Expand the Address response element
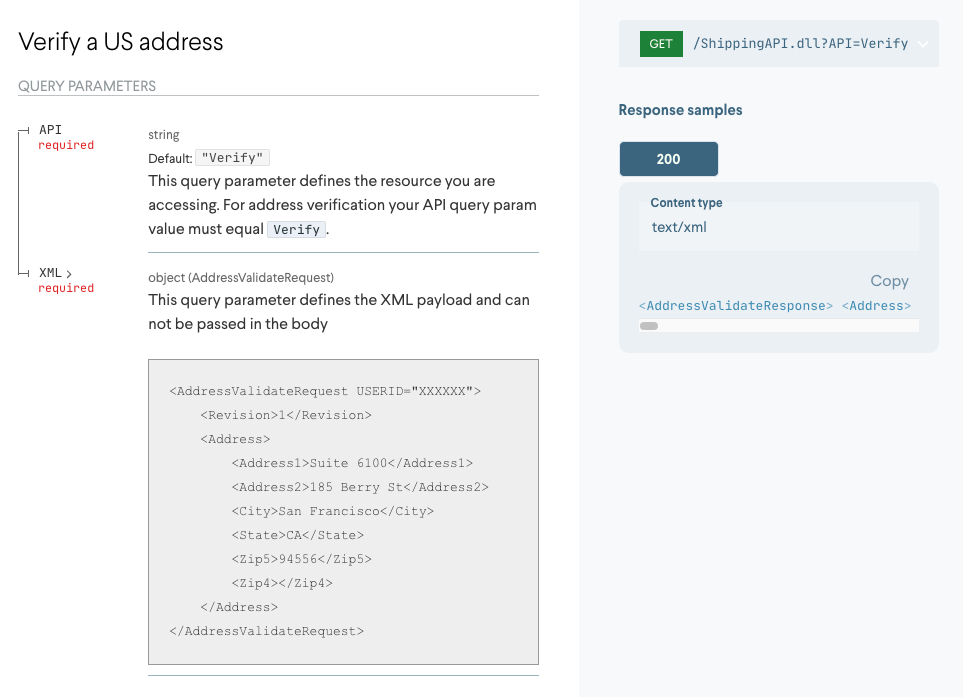Screen dimensions: 963x697 876,305
